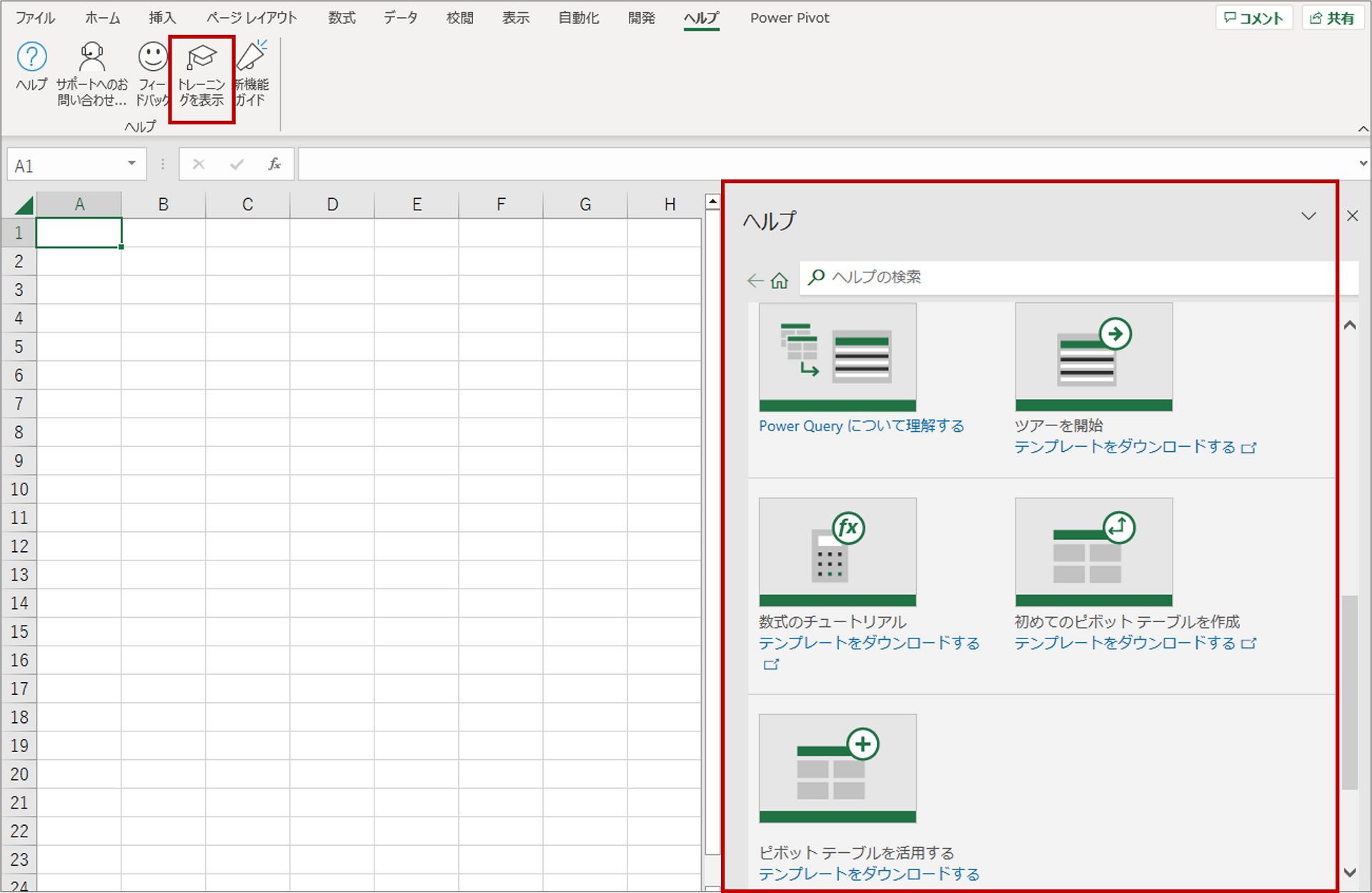Image resolution: width=1372 pixels, height=893 pixels.
Task: Switch to Data (データ) tab
Action: [401, 18]
